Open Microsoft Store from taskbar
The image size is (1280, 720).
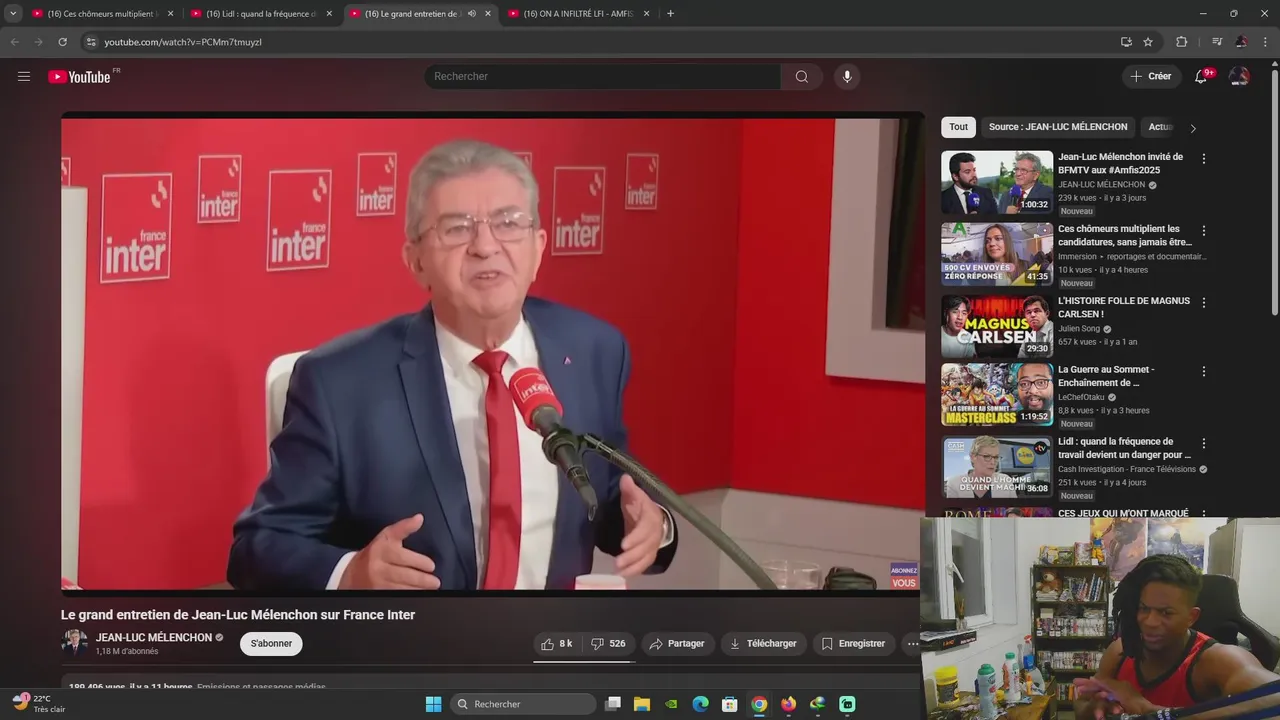coord(730,704)
